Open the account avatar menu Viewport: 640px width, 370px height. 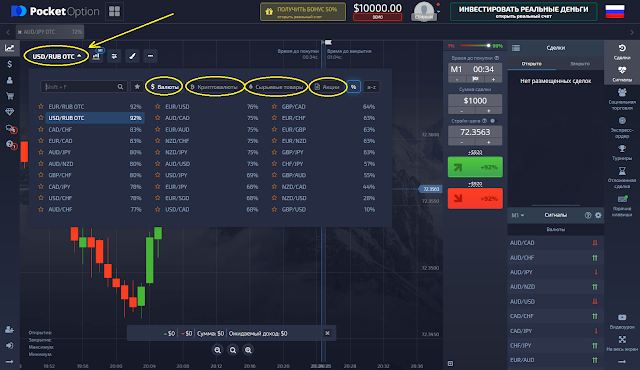424,11
